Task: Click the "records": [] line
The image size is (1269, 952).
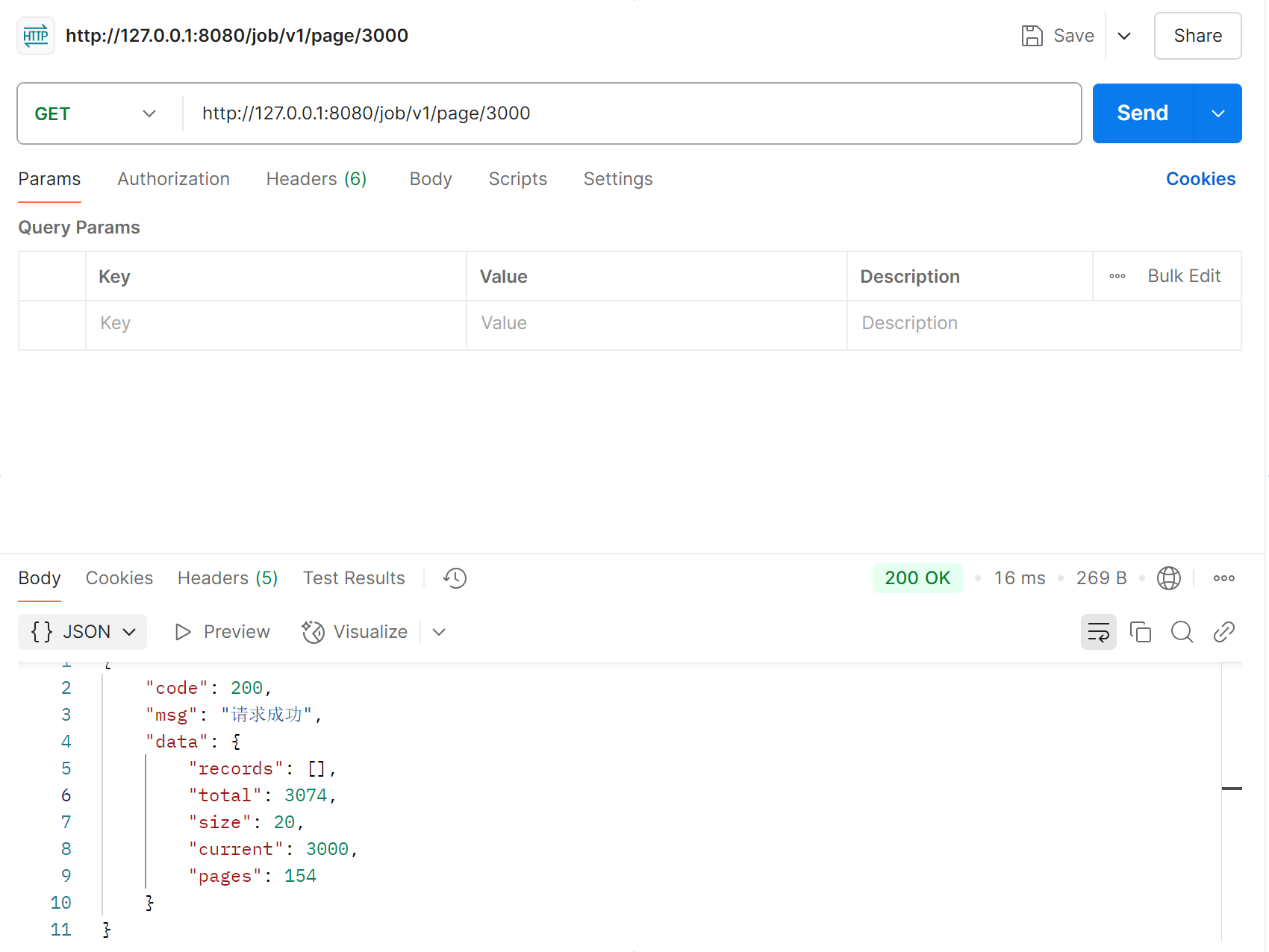Action: (x=263, y=768)
